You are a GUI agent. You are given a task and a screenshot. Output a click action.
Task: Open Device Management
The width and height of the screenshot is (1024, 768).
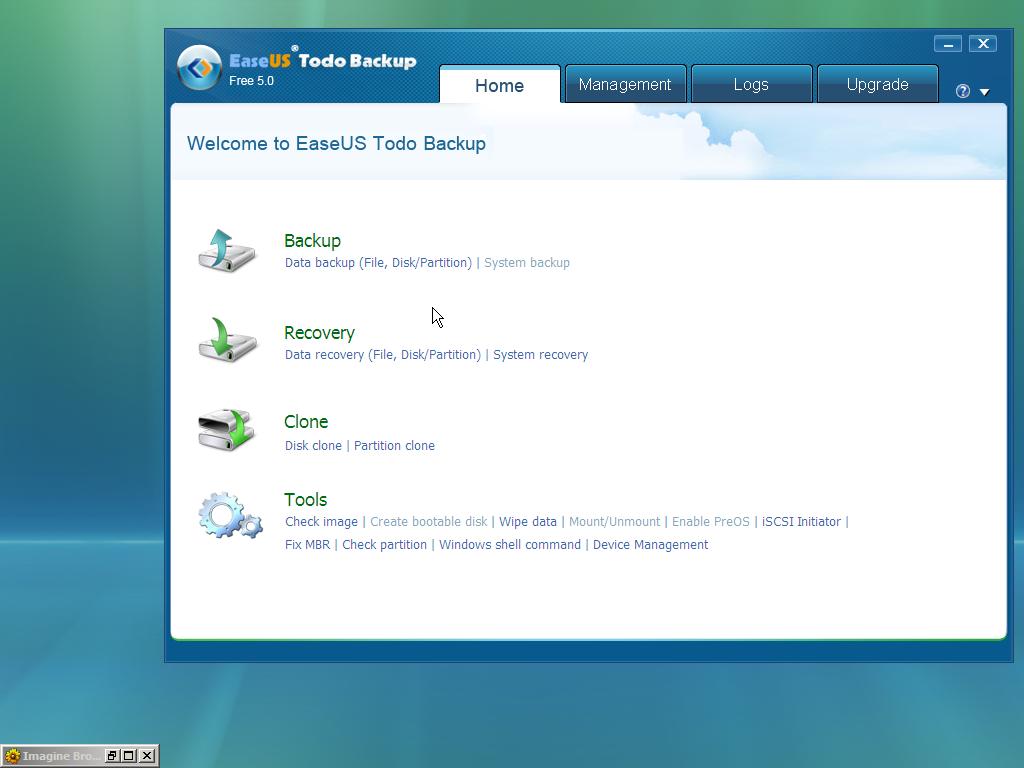coord(650,545)
